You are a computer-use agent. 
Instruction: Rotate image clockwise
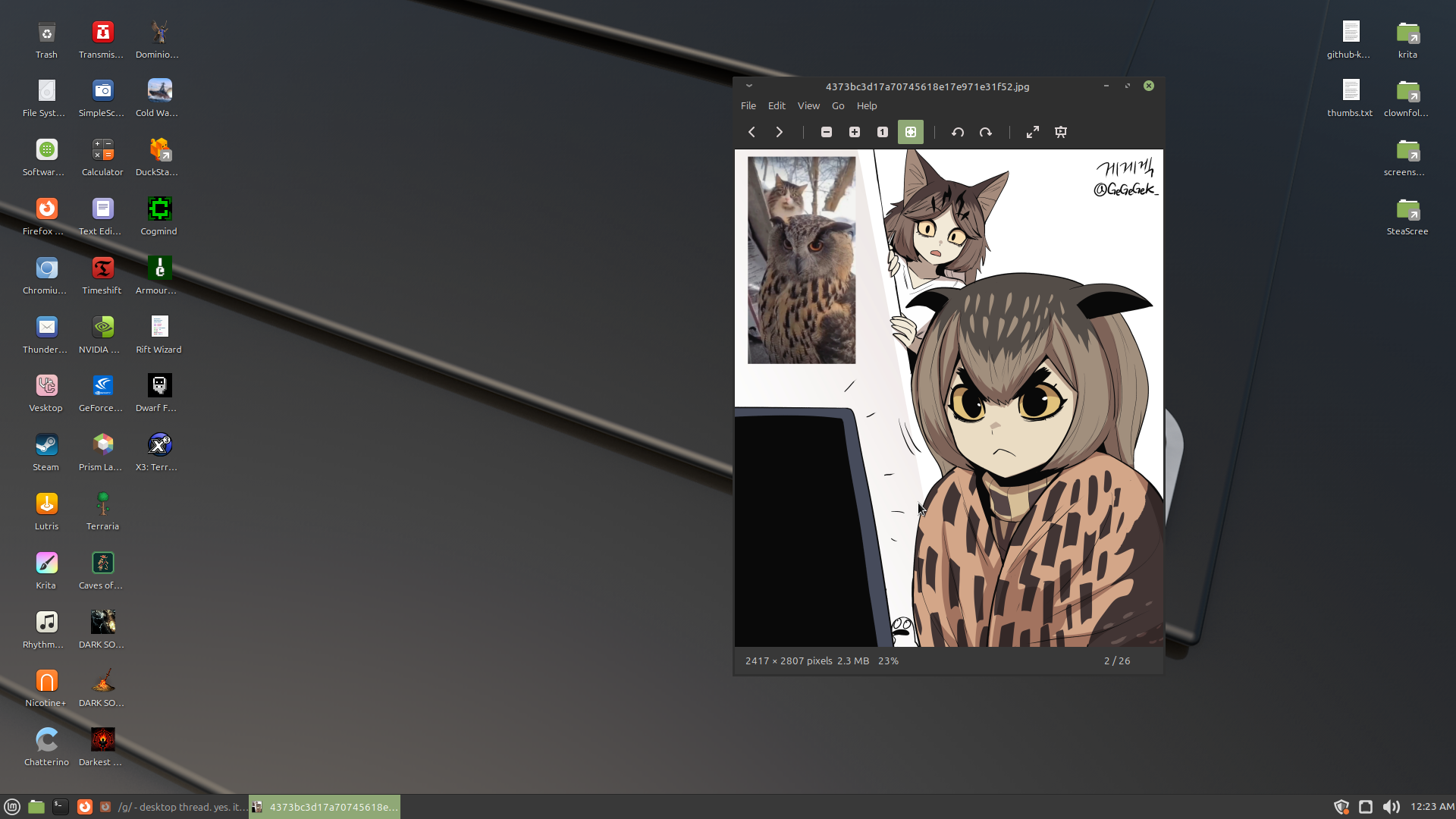[986, 132]
